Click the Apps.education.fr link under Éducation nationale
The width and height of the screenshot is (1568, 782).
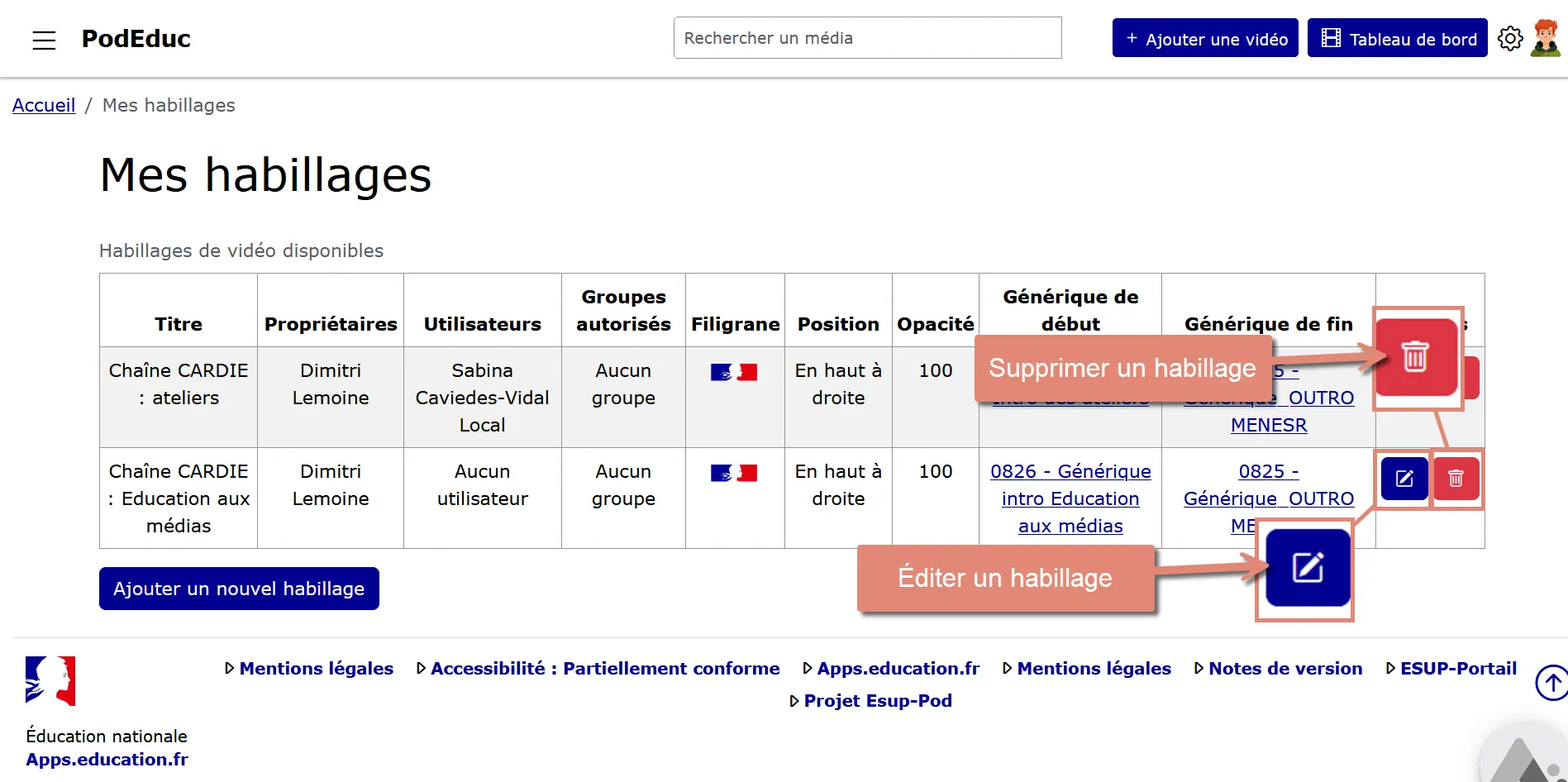[x=107, y=759]
